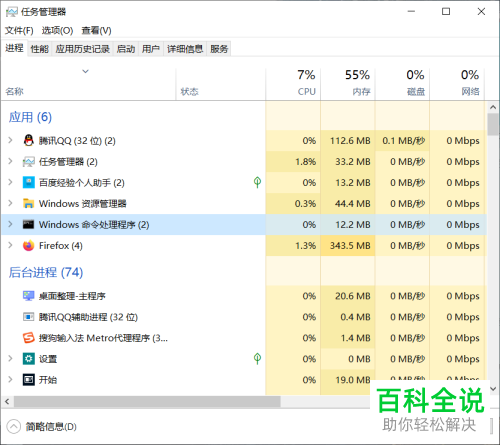This screenshot has height=445, width=500.
Task: Sort by the 内存 column header
Action: pyautogui.click(x=348, y=83)
